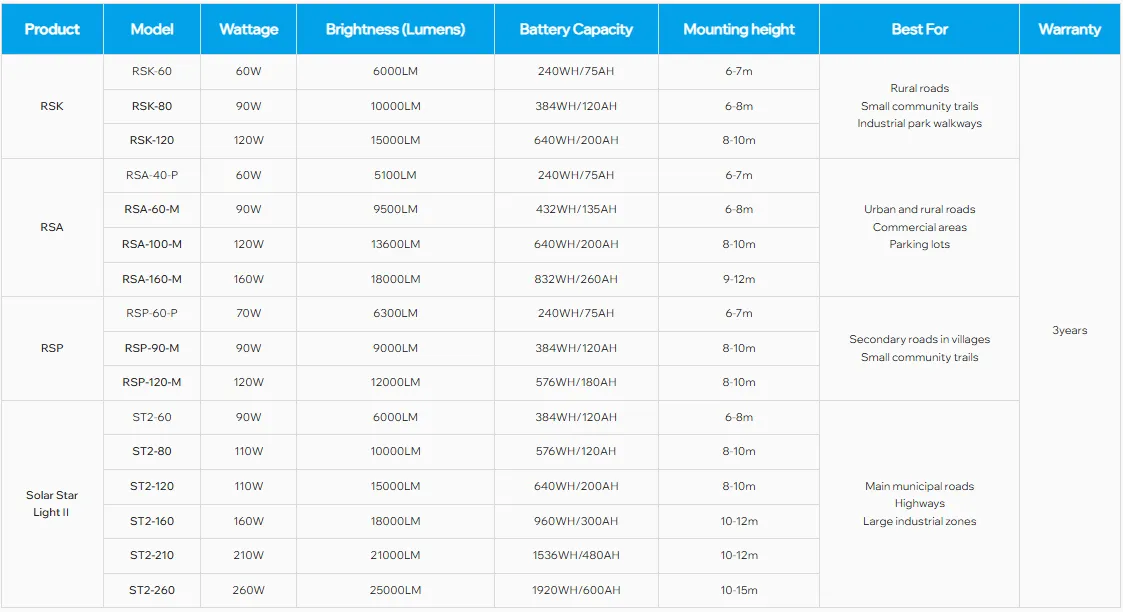
Task: Click the 10-15m mounting height cell
Action: click(x=739, y=591)
